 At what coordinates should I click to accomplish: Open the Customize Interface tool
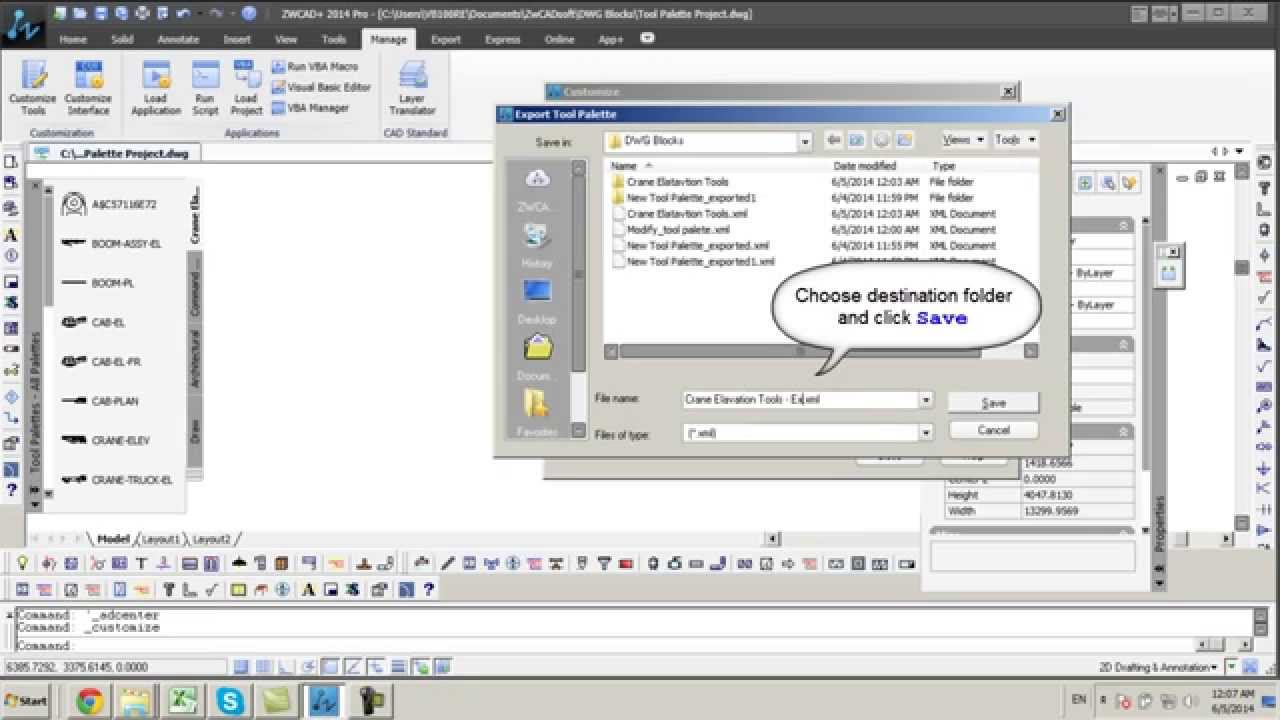tap(88, 88)
